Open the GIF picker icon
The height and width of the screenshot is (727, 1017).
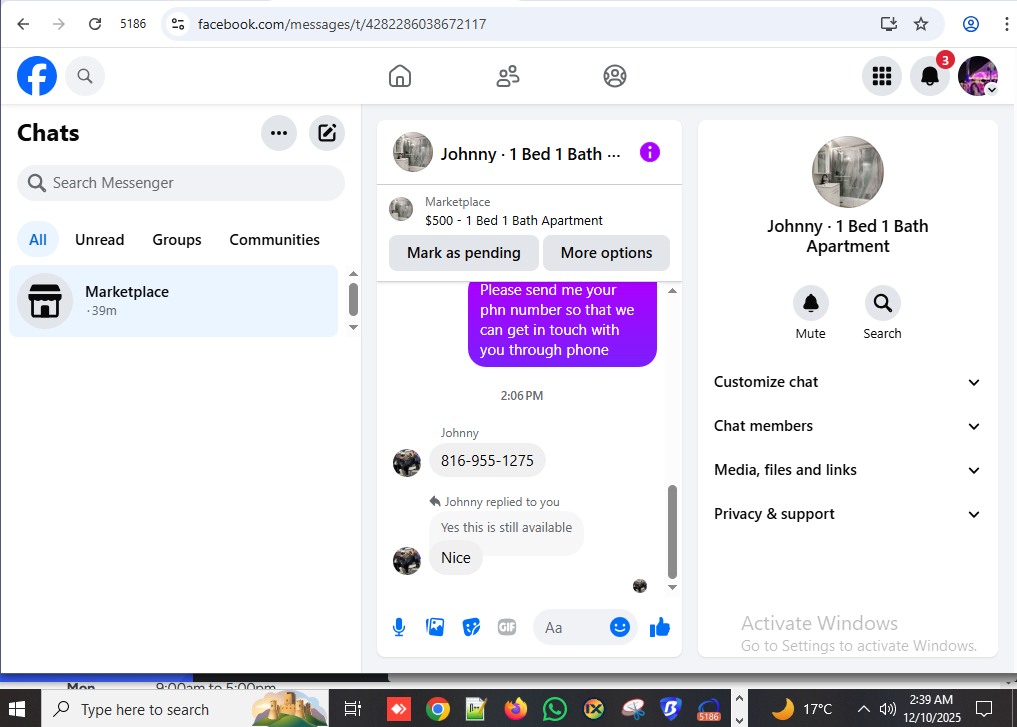507,627
